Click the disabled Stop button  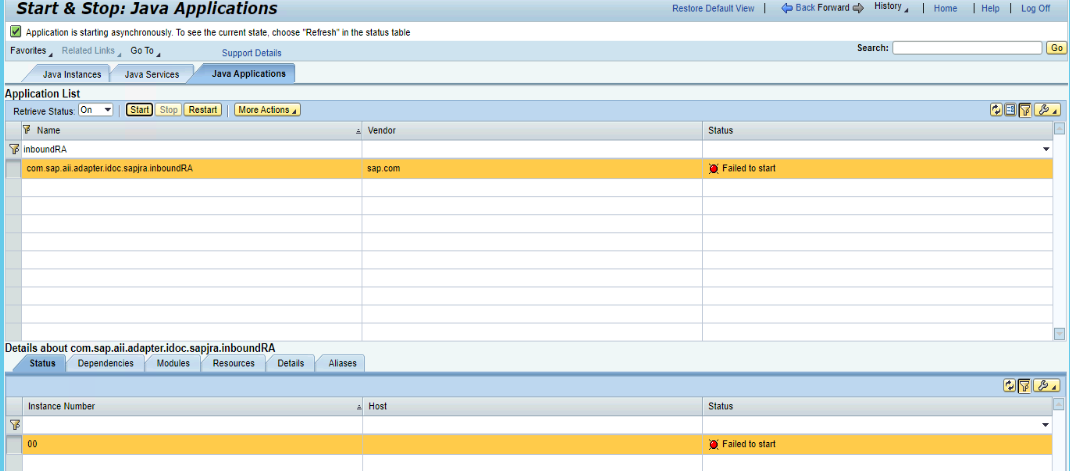point(169,110)
